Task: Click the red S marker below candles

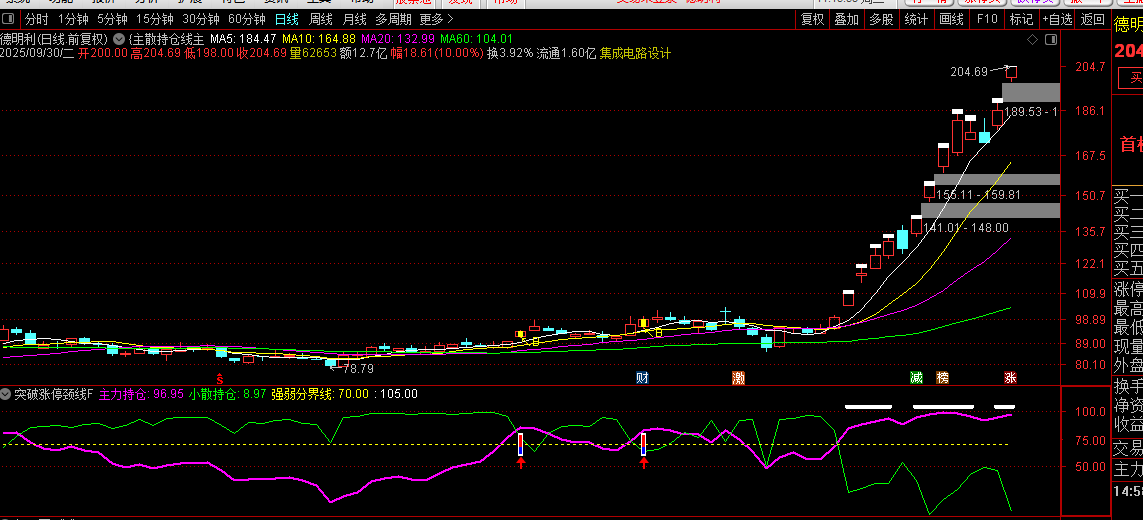Action: (x=220, y=377)
